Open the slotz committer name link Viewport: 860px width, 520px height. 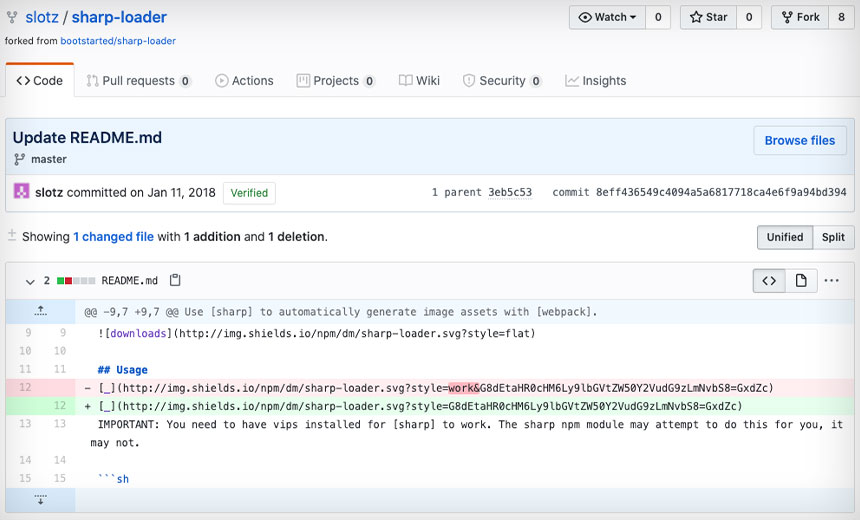click(49, 193)
